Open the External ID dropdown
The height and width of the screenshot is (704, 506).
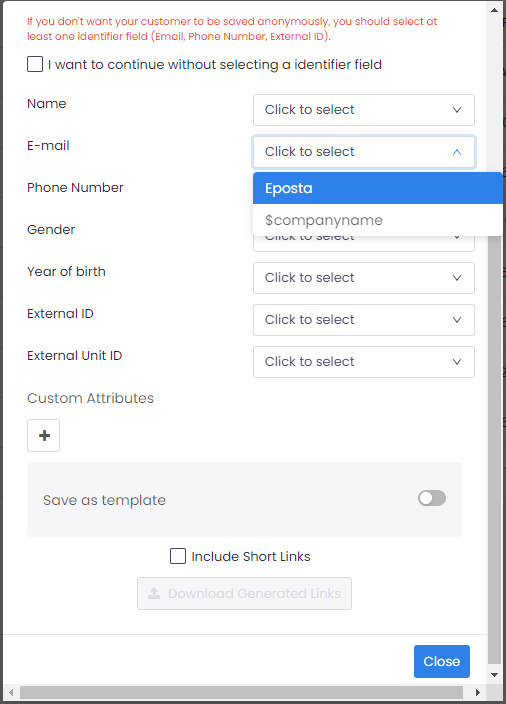(364, 320)
